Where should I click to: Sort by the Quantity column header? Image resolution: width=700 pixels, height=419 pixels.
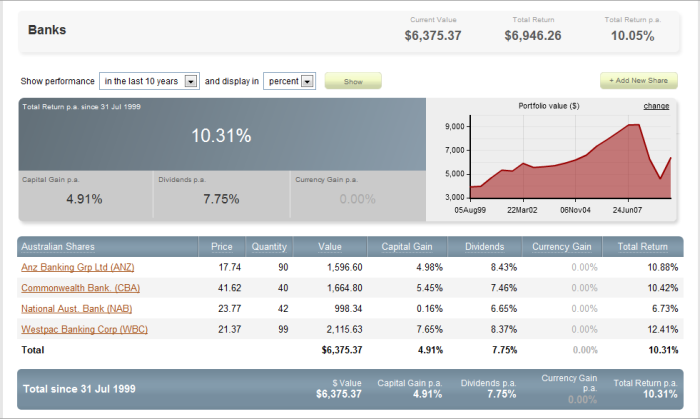pos(269,247)
